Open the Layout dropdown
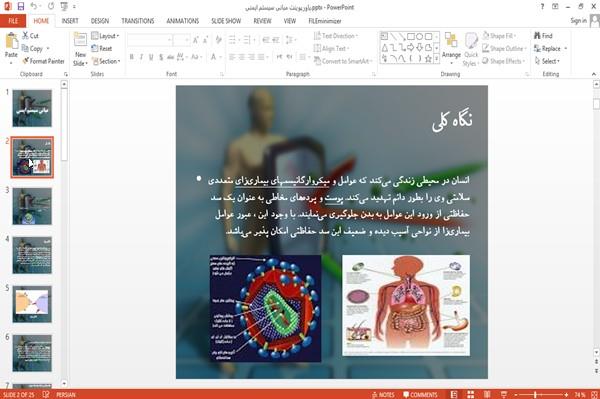 pos(105,36)
